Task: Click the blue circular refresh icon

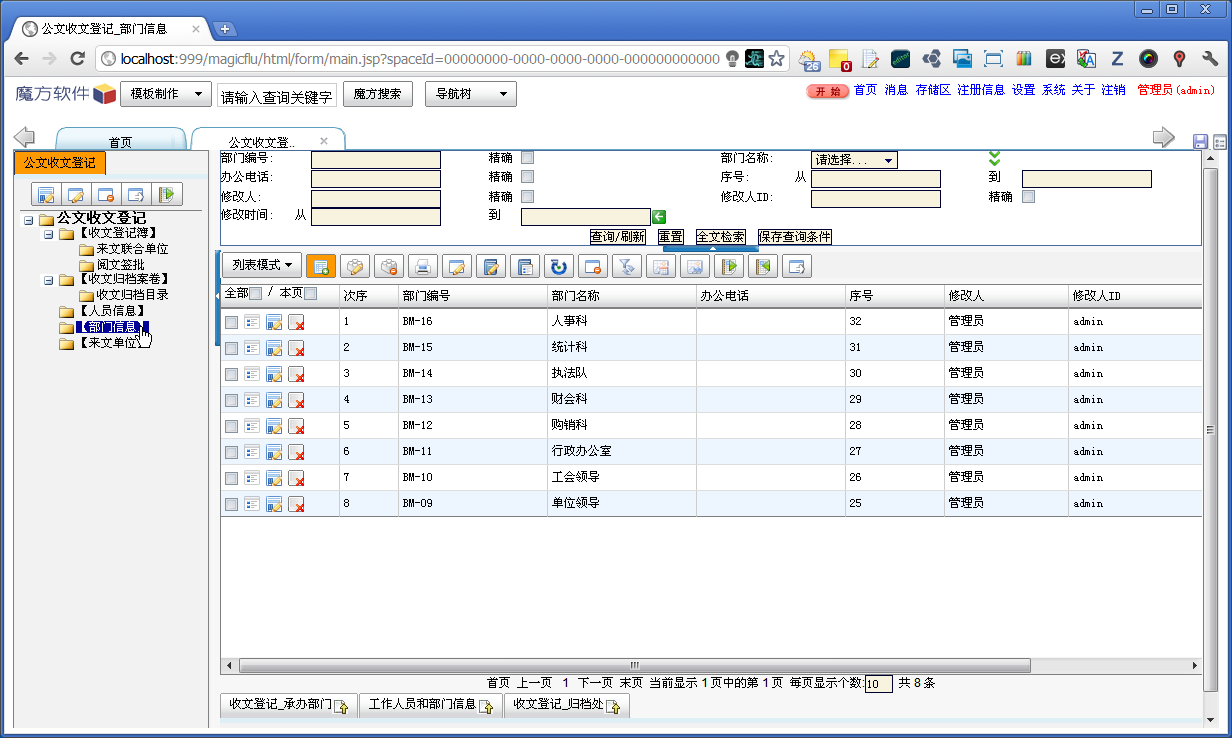Action: [558, 266]
